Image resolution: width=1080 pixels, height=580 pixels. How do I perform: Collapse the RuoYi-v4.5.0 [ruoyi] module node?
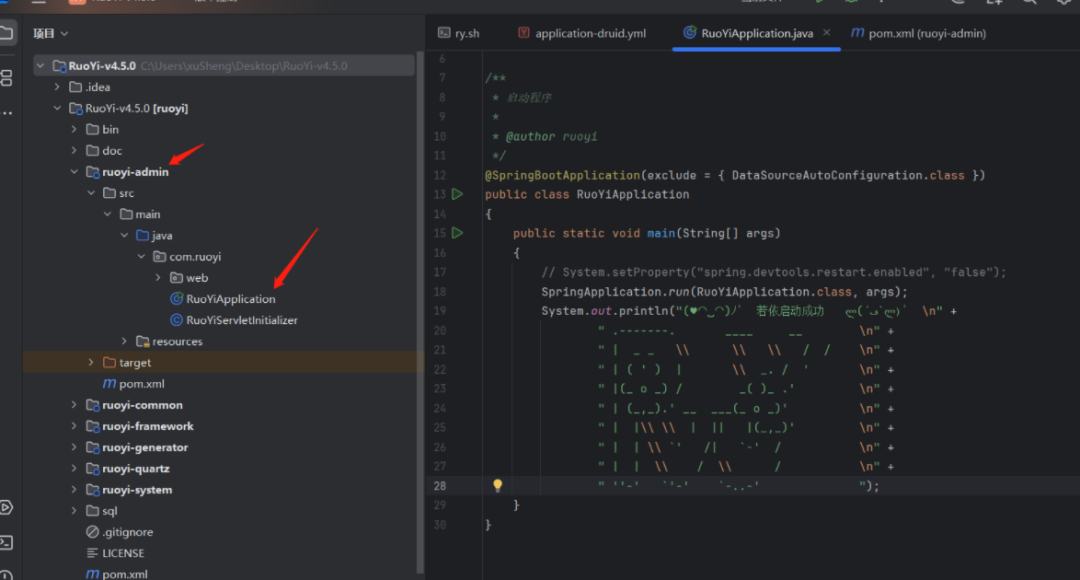tap(57, 108)
